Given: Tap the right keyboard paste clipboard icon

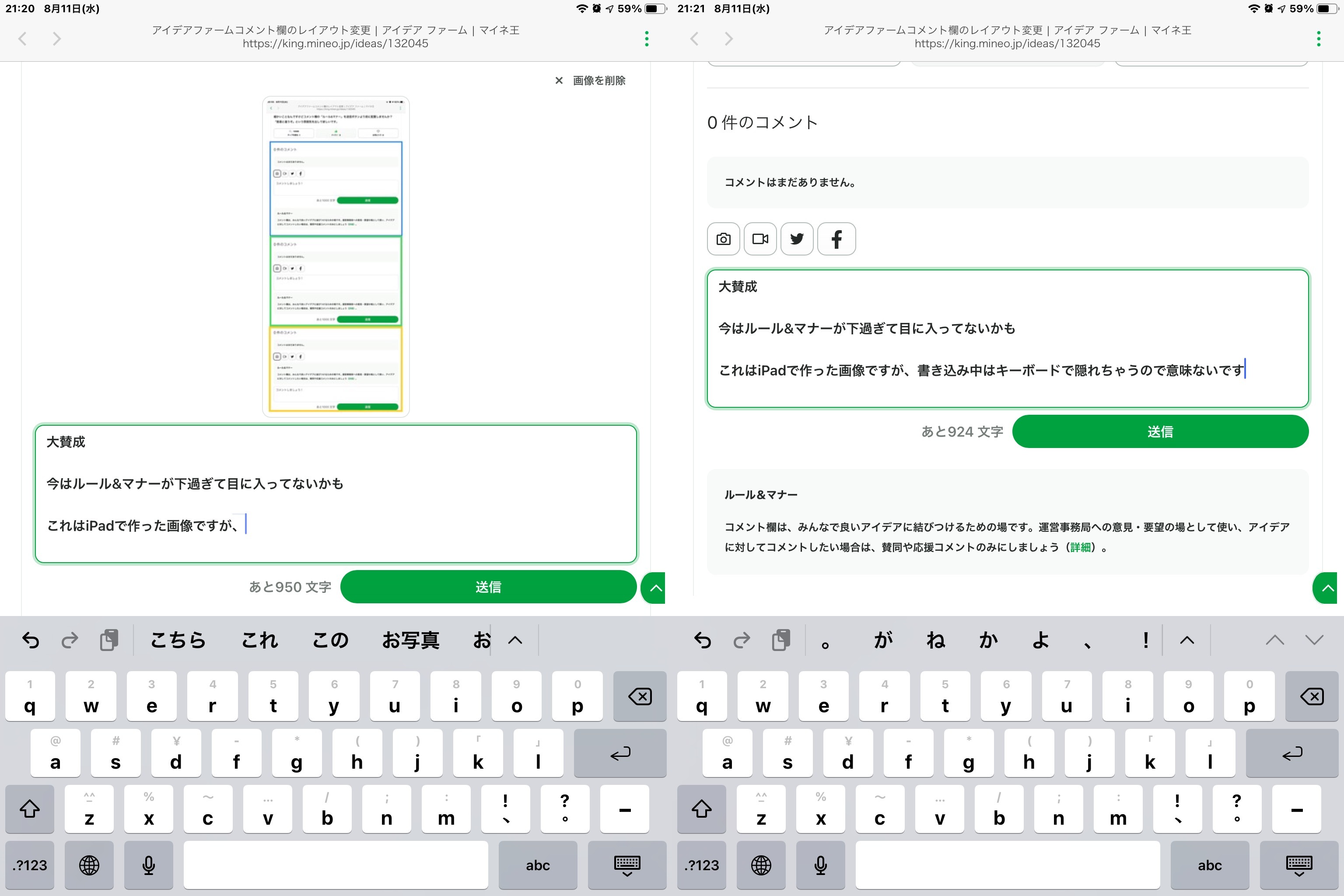Looking at the screenshot, I should click(x=780, y=640).
